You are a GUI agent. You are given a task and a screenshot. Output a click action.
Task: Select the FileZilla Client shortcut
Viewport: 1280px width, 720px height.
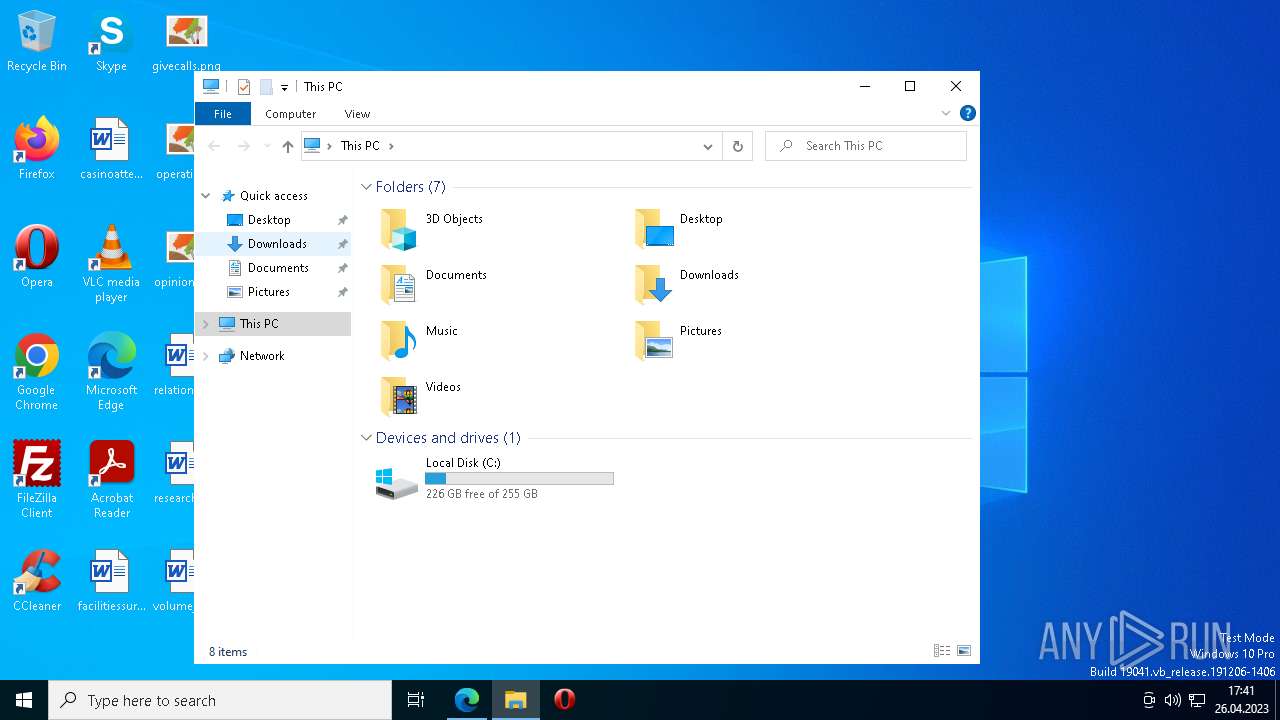(37, 481)
